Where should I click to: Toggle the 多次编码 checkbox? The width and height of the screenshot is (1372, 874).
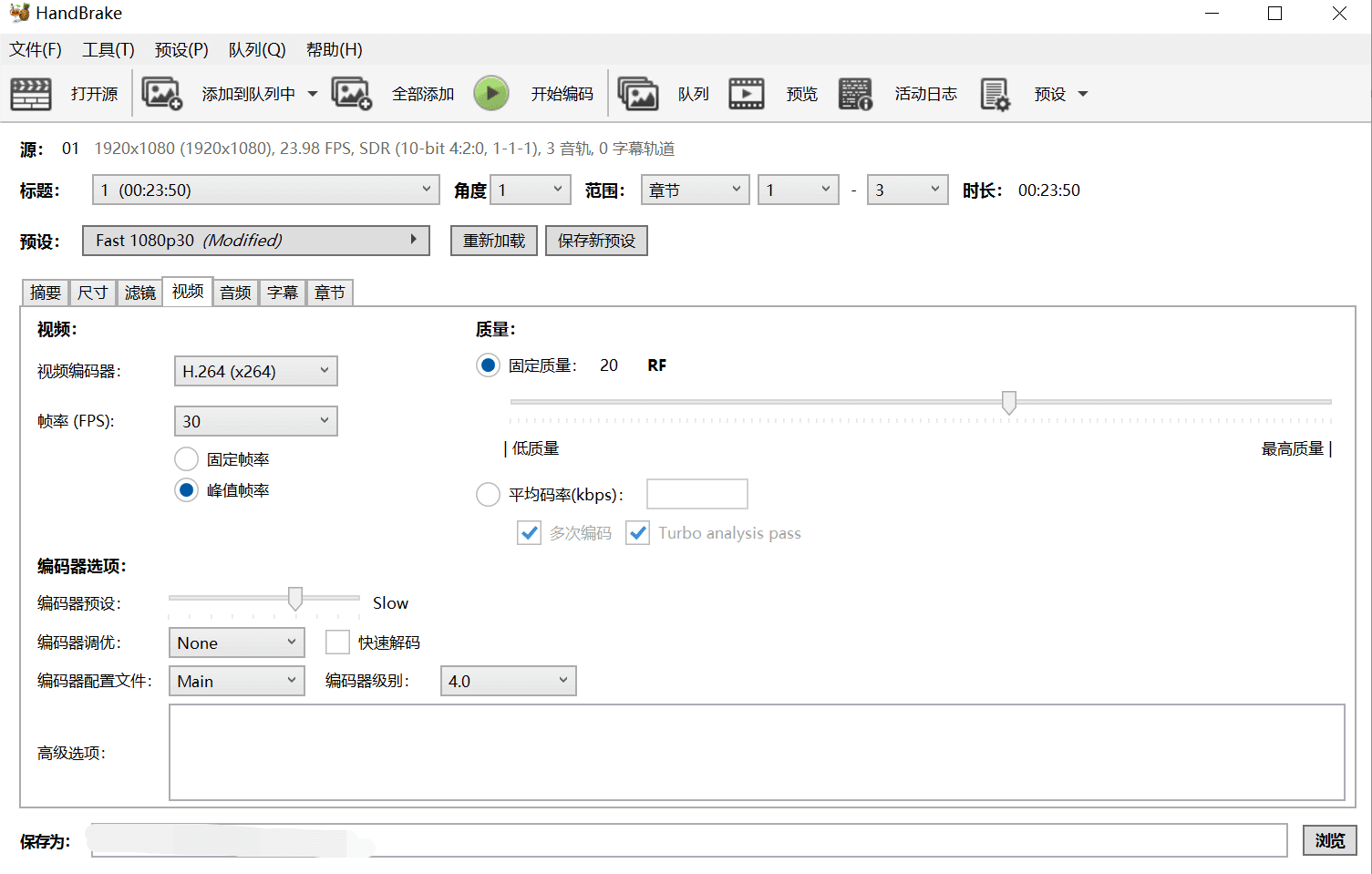click(530, 533)
